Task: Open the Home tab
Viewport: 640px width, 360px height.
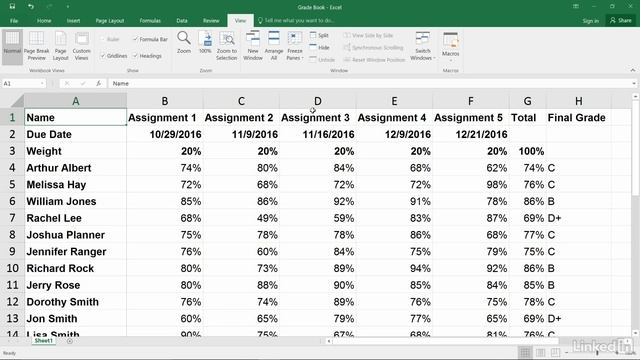Action: tap(44, 20)
